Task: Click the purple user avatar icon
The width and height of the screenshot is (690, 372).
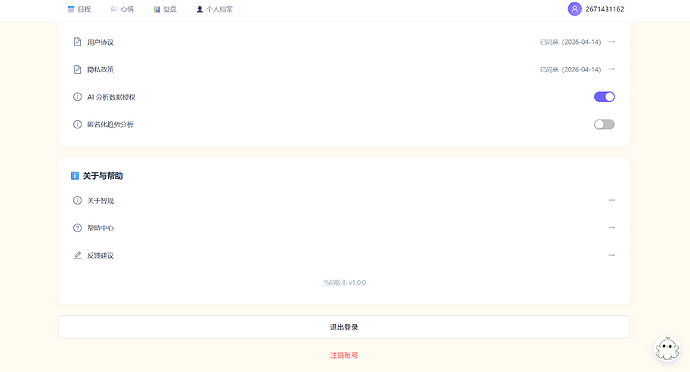Action: [x=574, y=9]
